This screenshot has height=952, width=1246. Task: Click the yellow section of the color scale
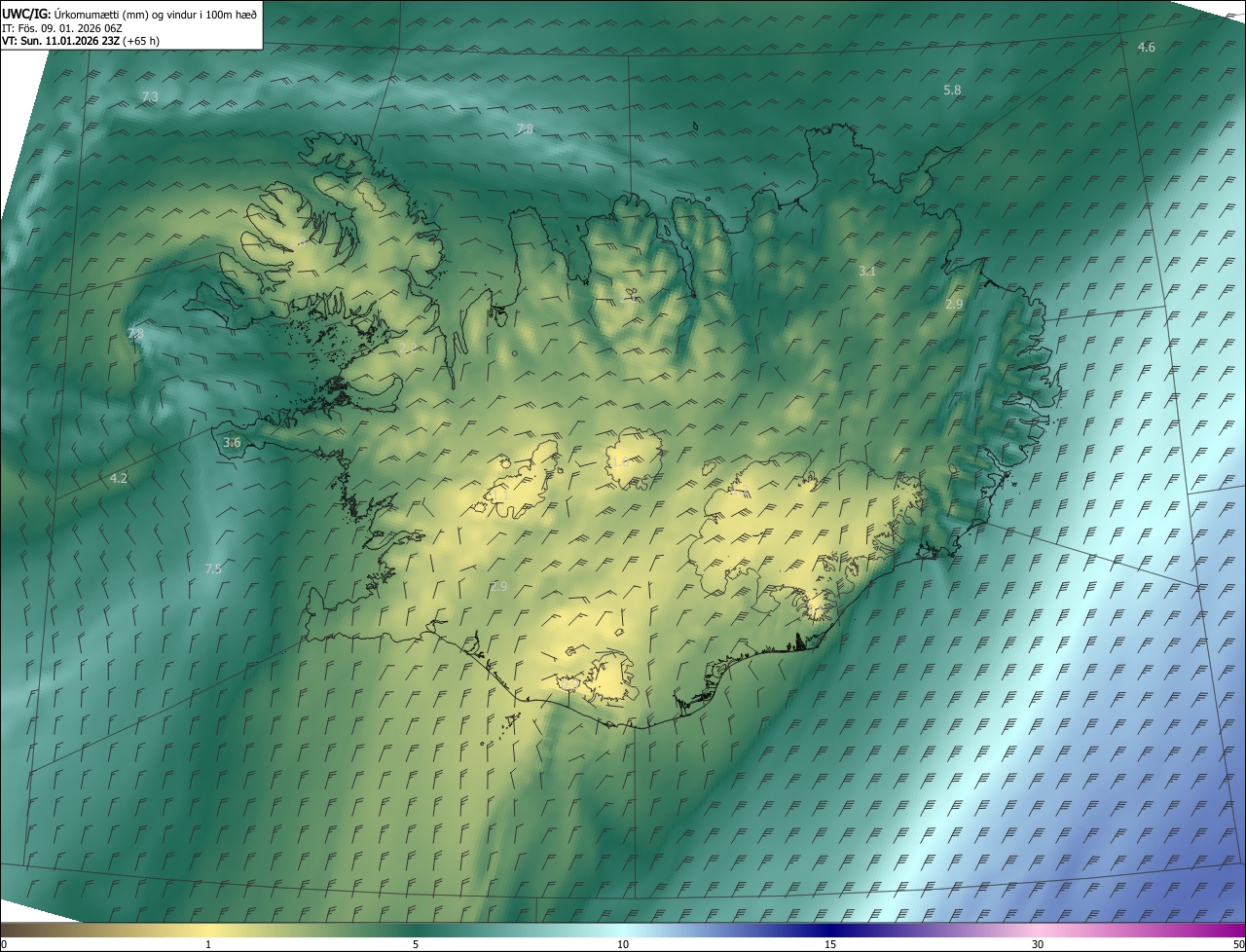coord(208,930)
